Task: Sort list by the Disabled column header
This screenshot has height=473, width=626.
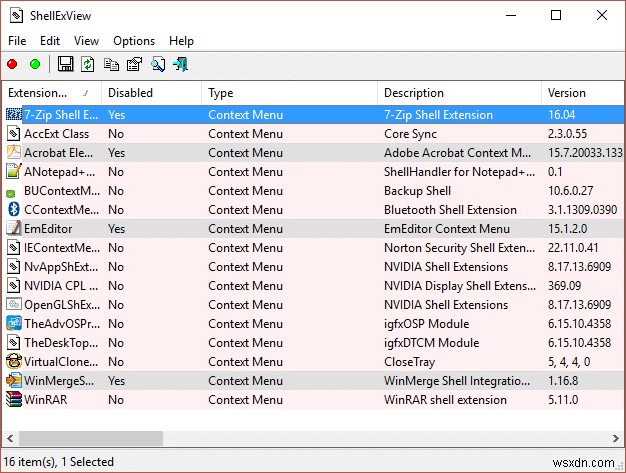Action: click(150, 93)
